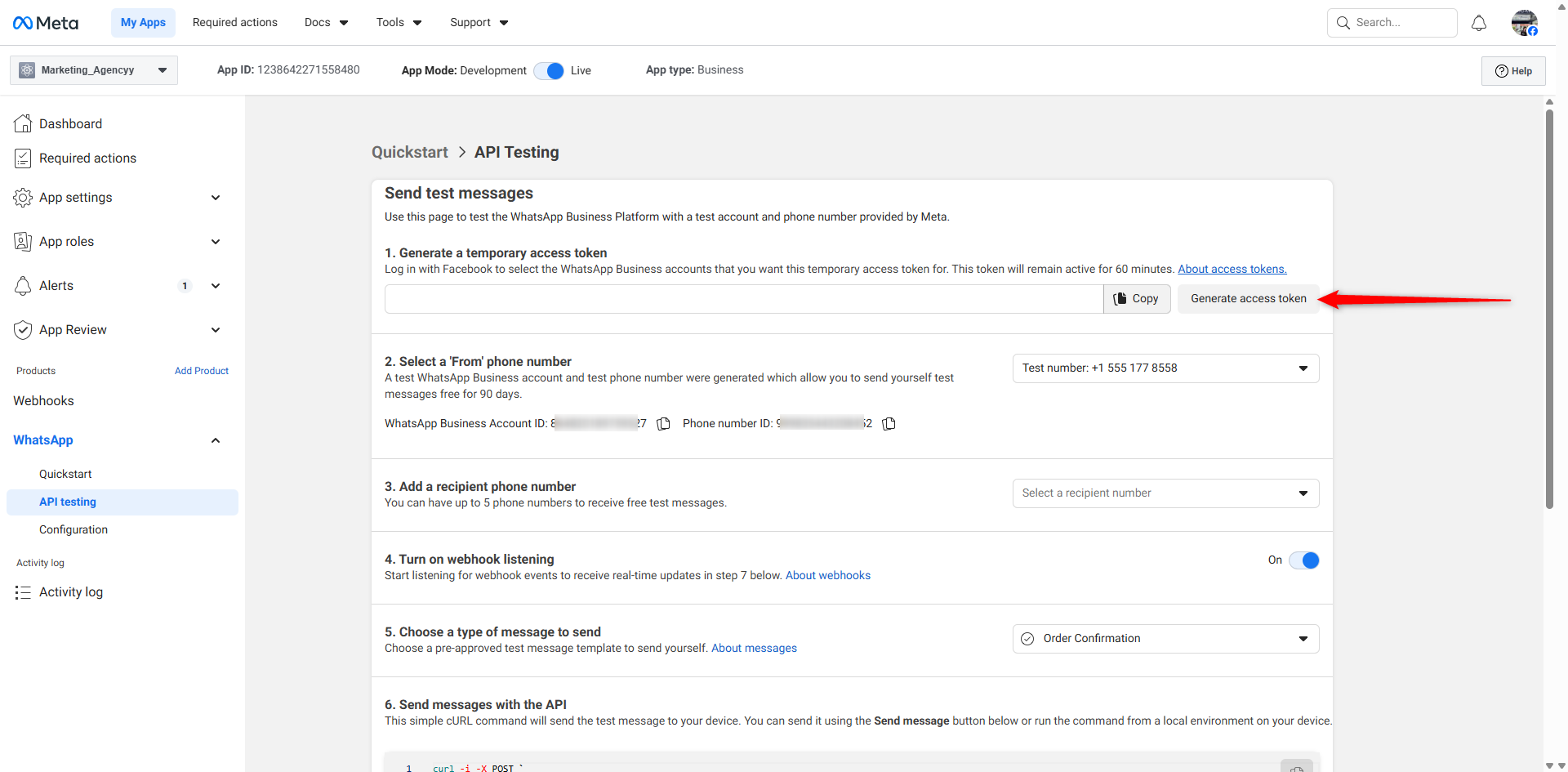
Task: Turn off webhook listening switch
Action: point(1304,560)
